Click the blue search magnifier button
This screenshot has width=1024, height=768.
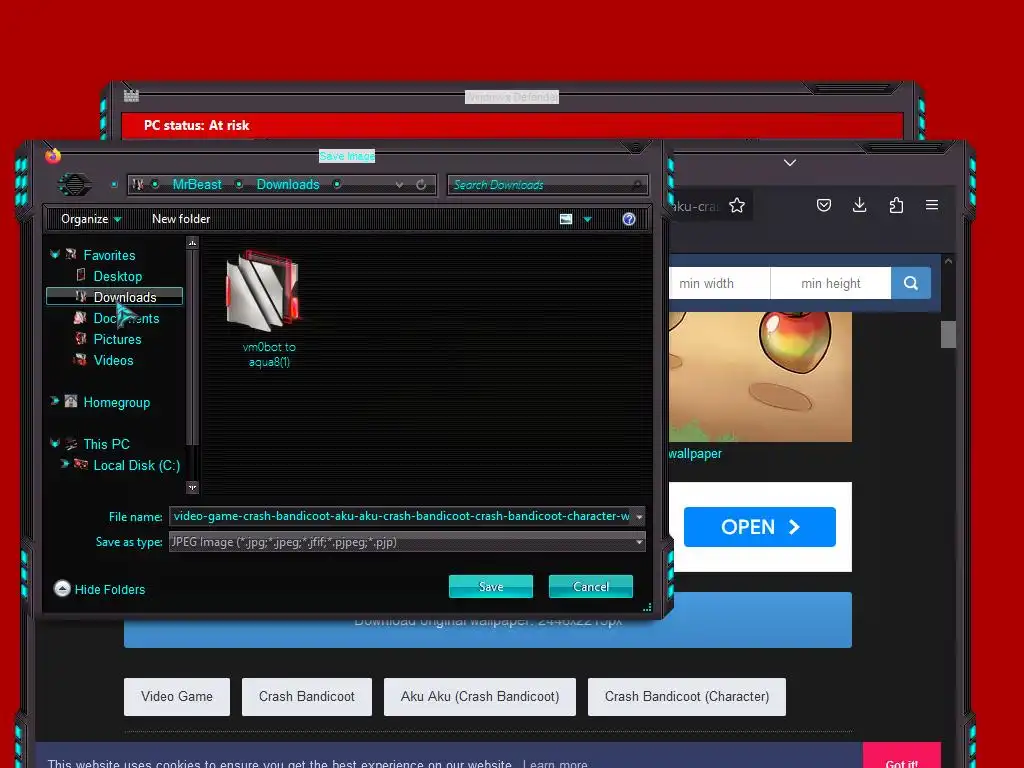click(911, 283)
